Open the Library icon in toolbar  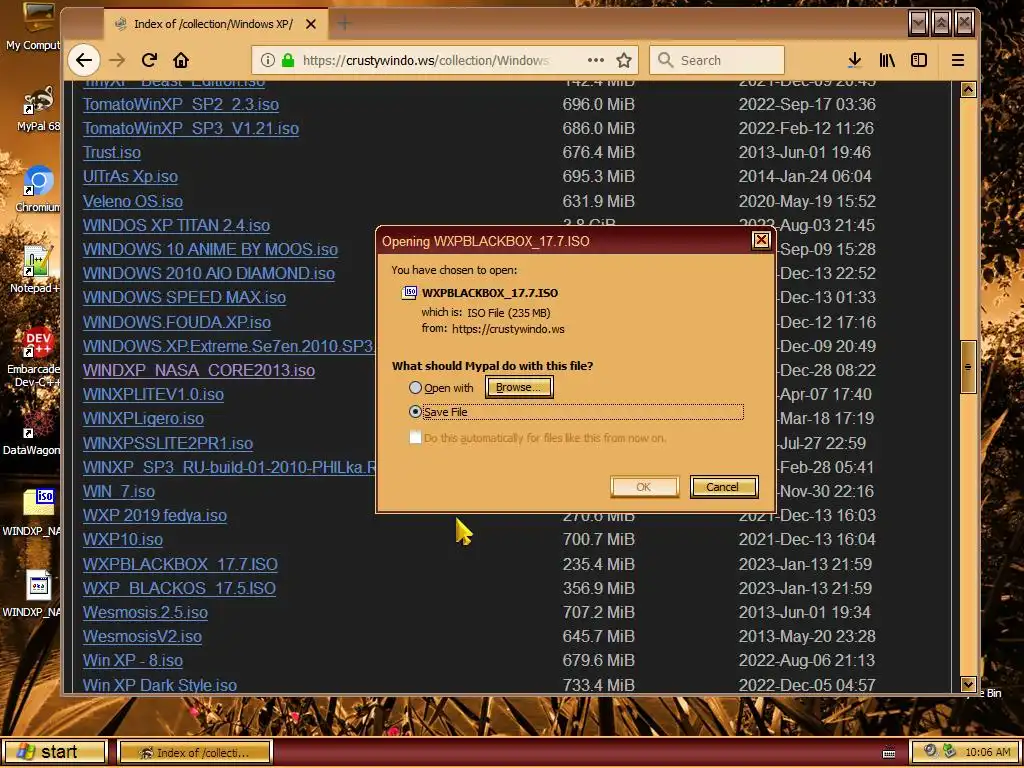887,60
